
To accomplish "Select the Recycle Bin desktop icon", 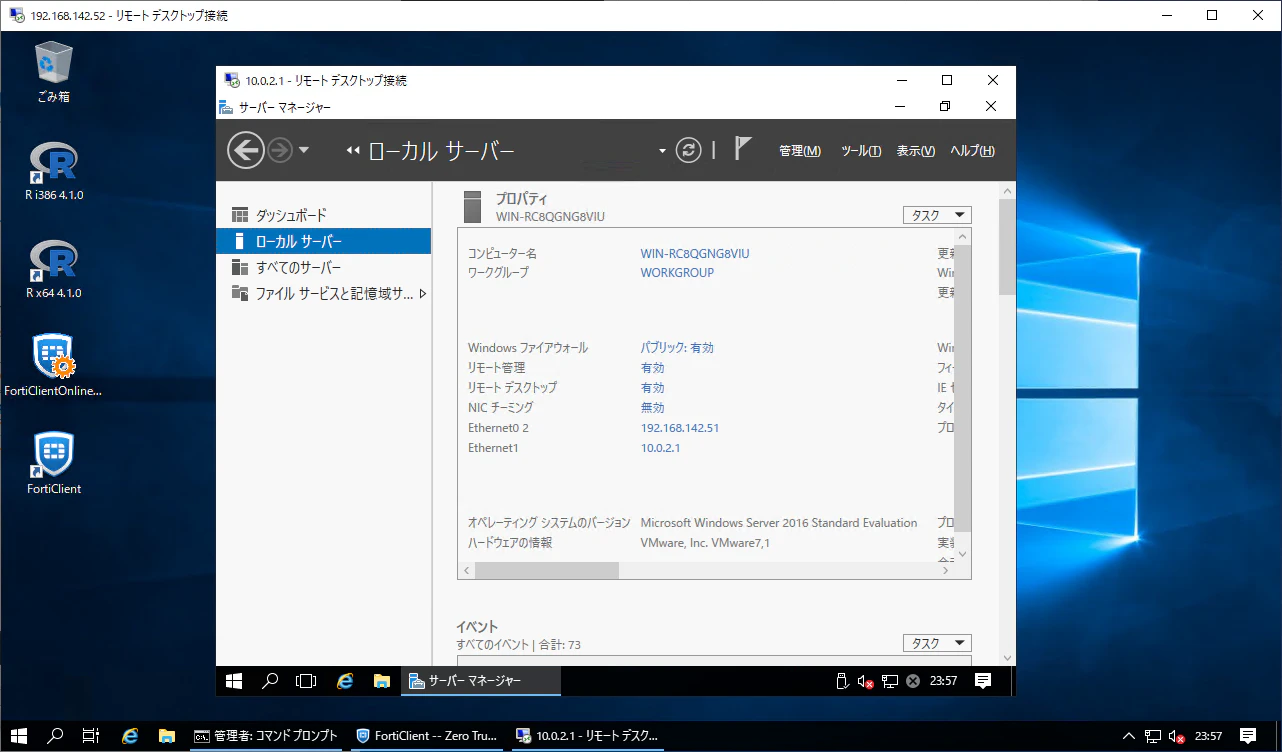I will [x=54, y=72].
